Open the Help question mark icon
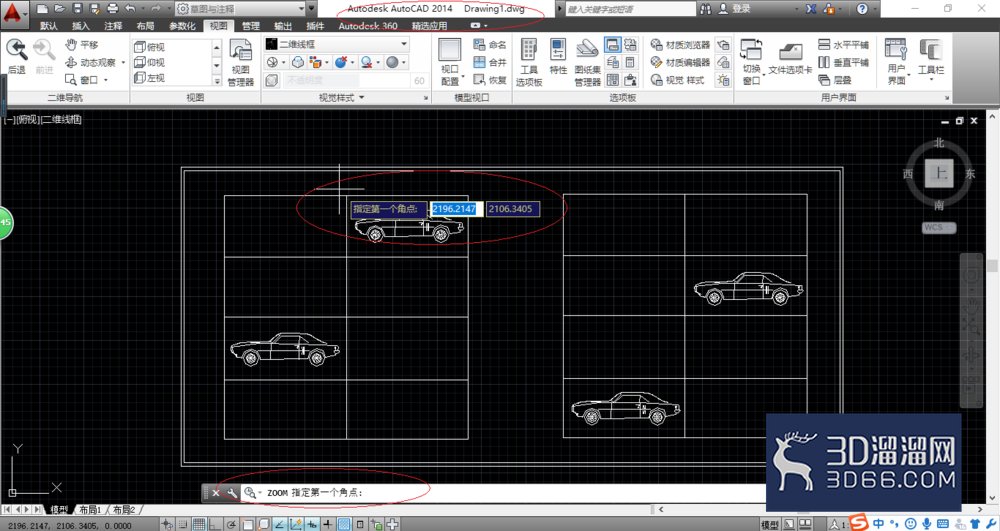The image size is (1000, 531). pos(862,9)
